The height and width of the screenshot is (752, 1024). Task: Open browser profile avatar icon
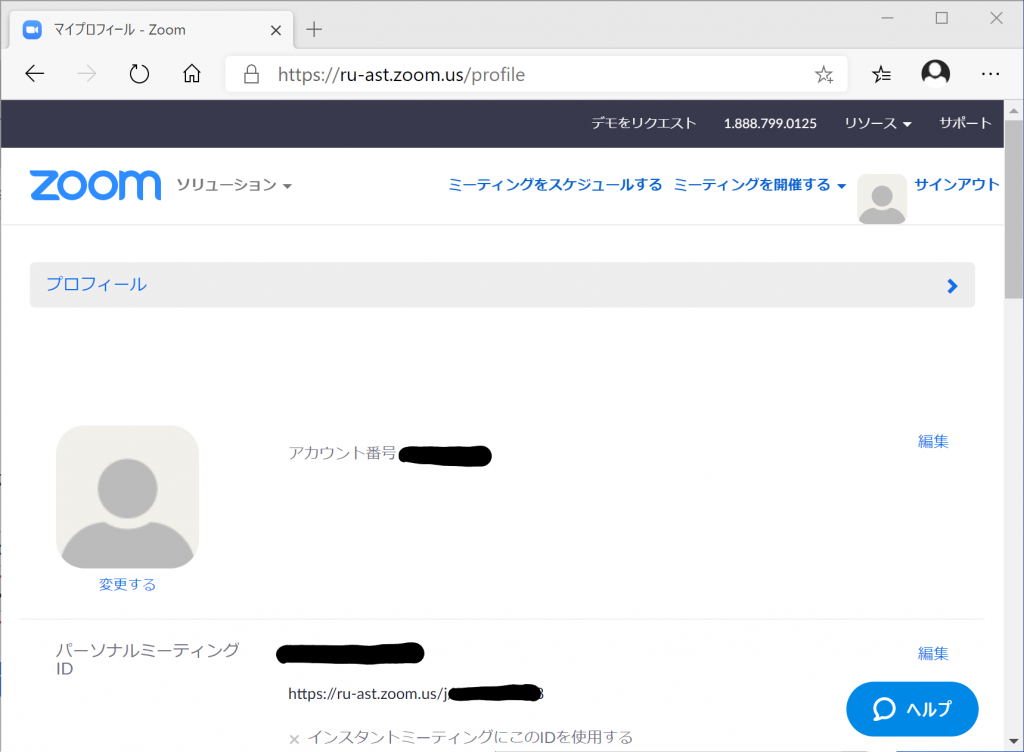point(935,73)
